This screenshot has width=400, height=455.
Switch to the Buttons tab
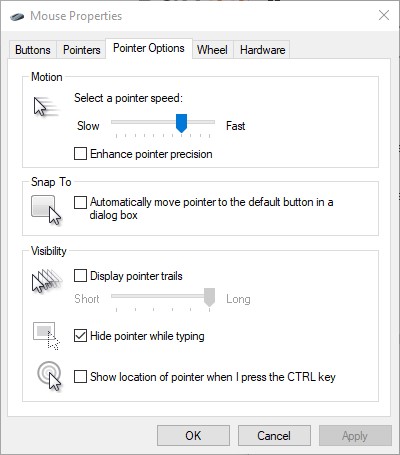coord(33,50)
